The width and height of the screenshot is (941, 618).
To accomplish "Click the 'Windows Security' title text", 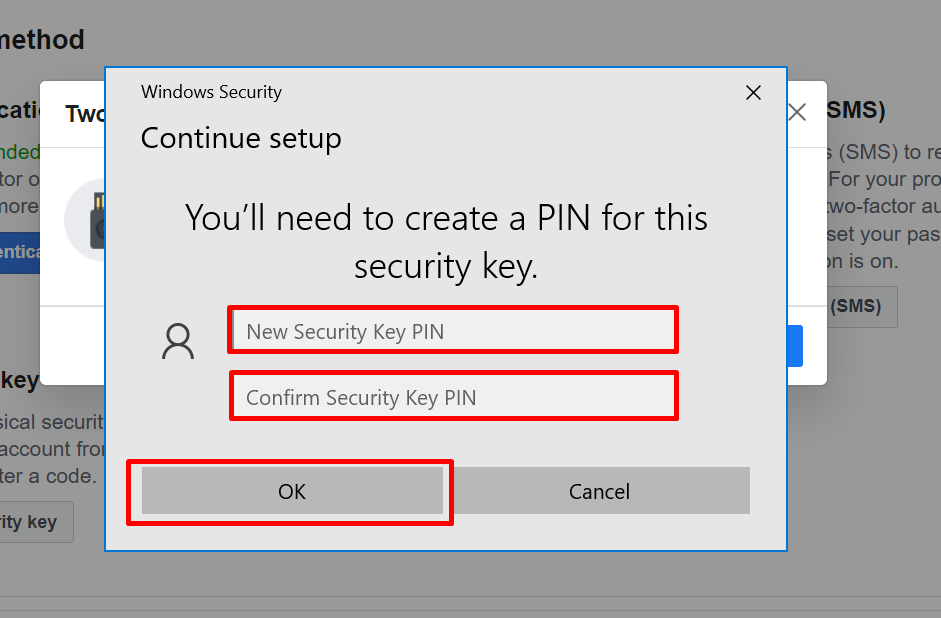I will tap(211, 92).
